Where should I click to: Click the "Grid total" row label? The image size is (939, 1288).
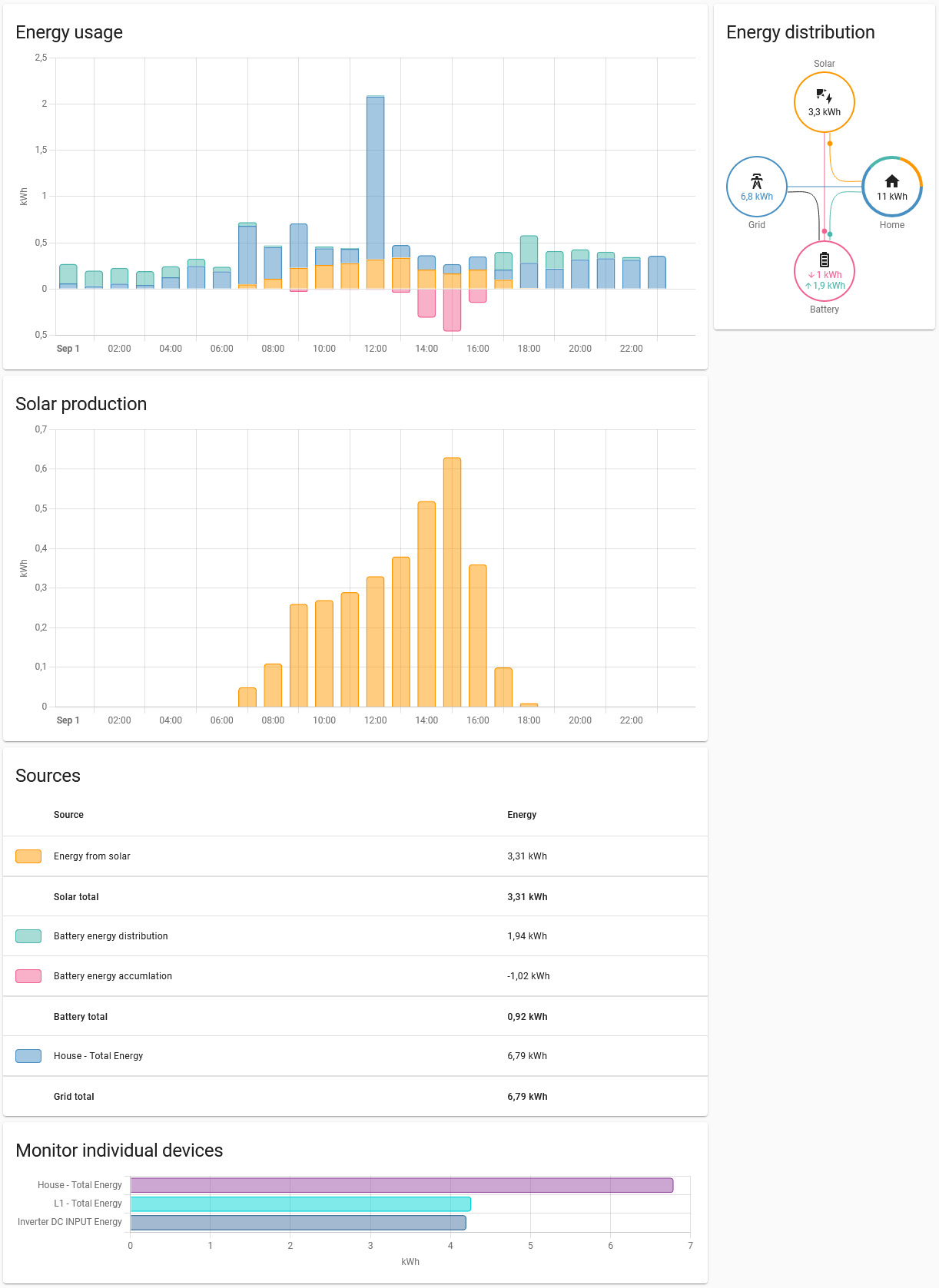coord(74,1097)
